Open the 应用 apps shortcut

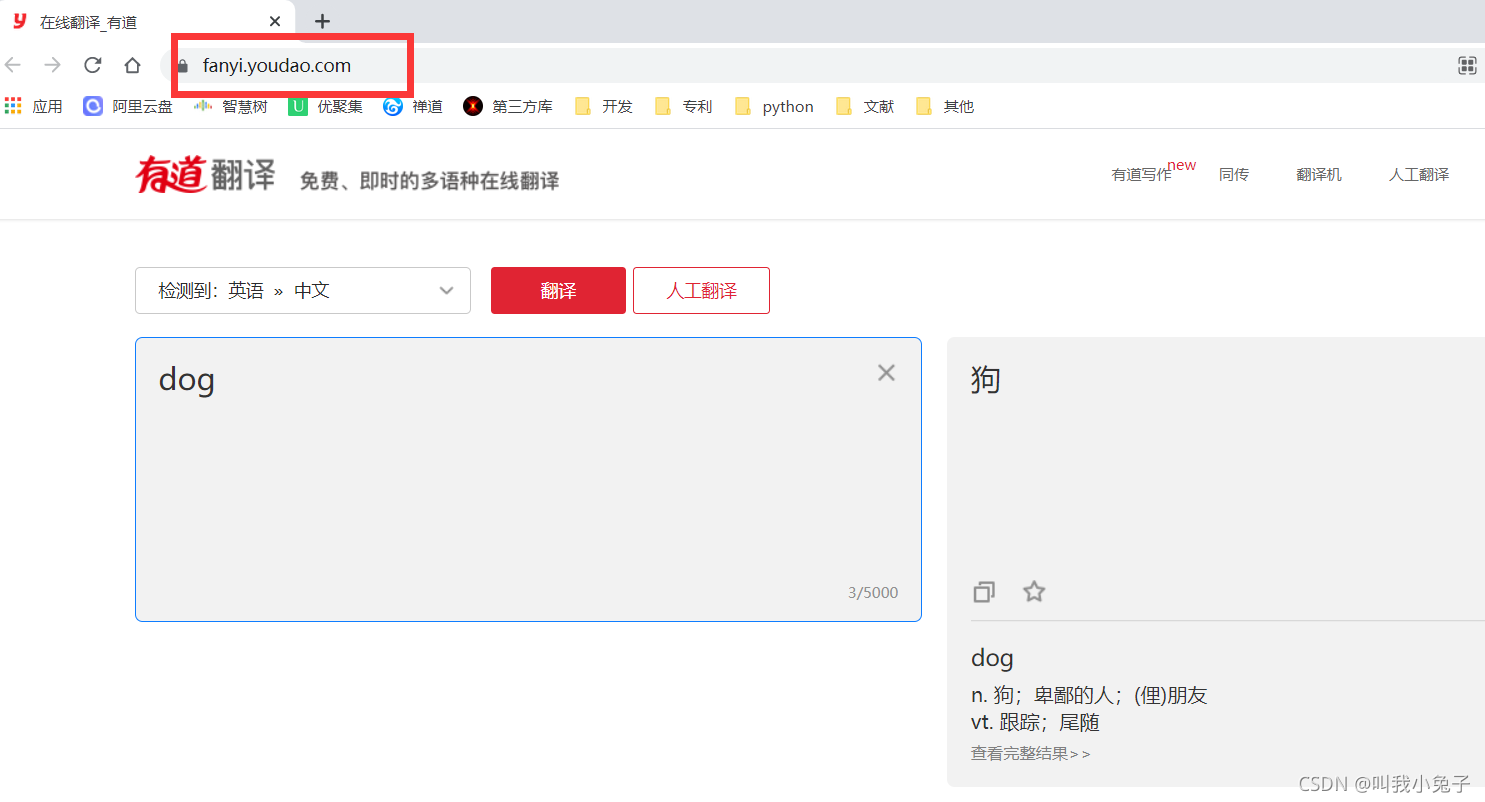coord(34,106)
